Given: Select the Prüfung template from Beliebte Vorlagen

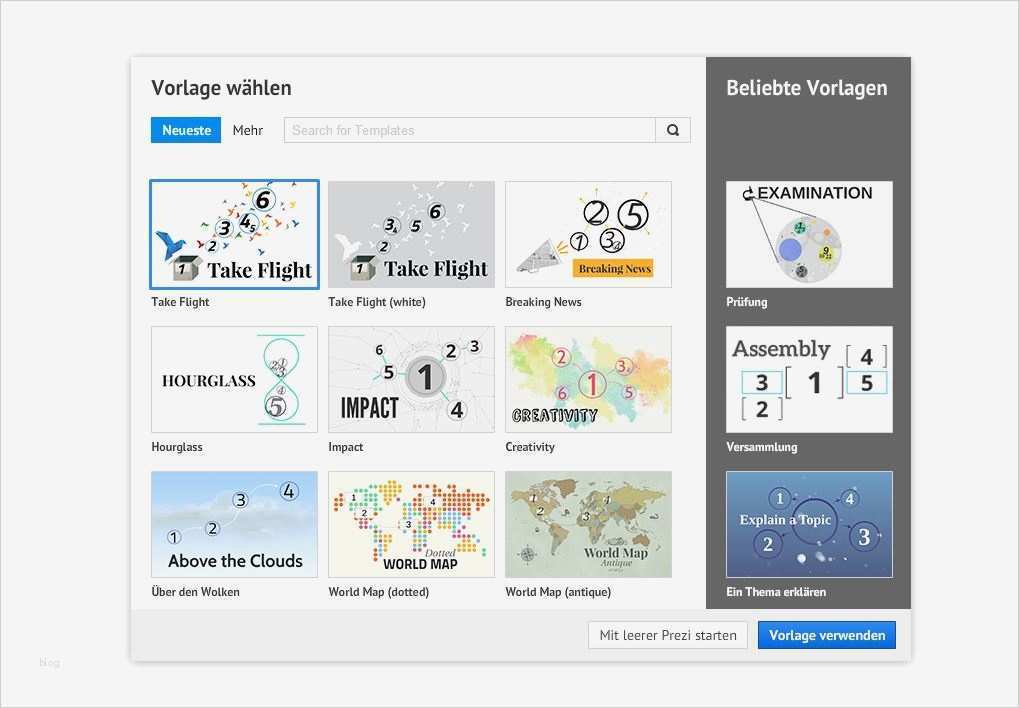Looking at the screenshot, I should (x=808, y=233).
